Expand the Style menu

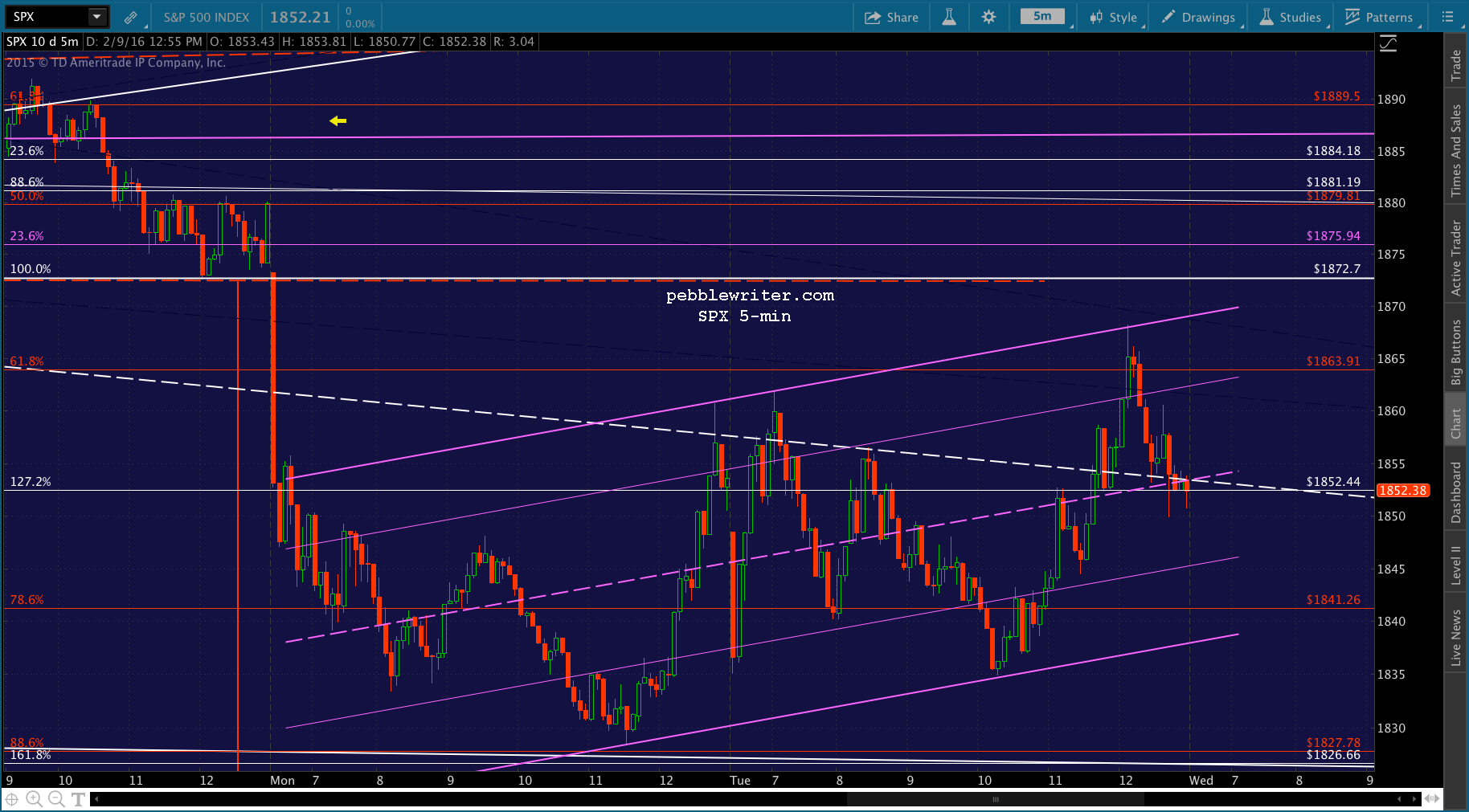click(x=1114, y=17)
